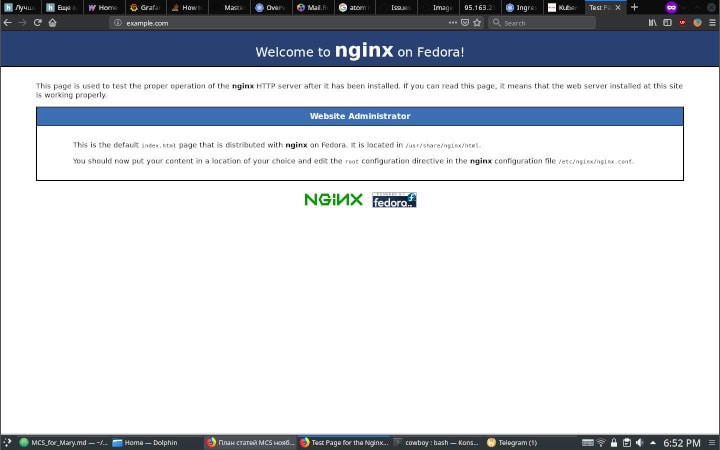720x450 pixels.
Task: Toggle the browser sidebar view
Action: point(667,22)
